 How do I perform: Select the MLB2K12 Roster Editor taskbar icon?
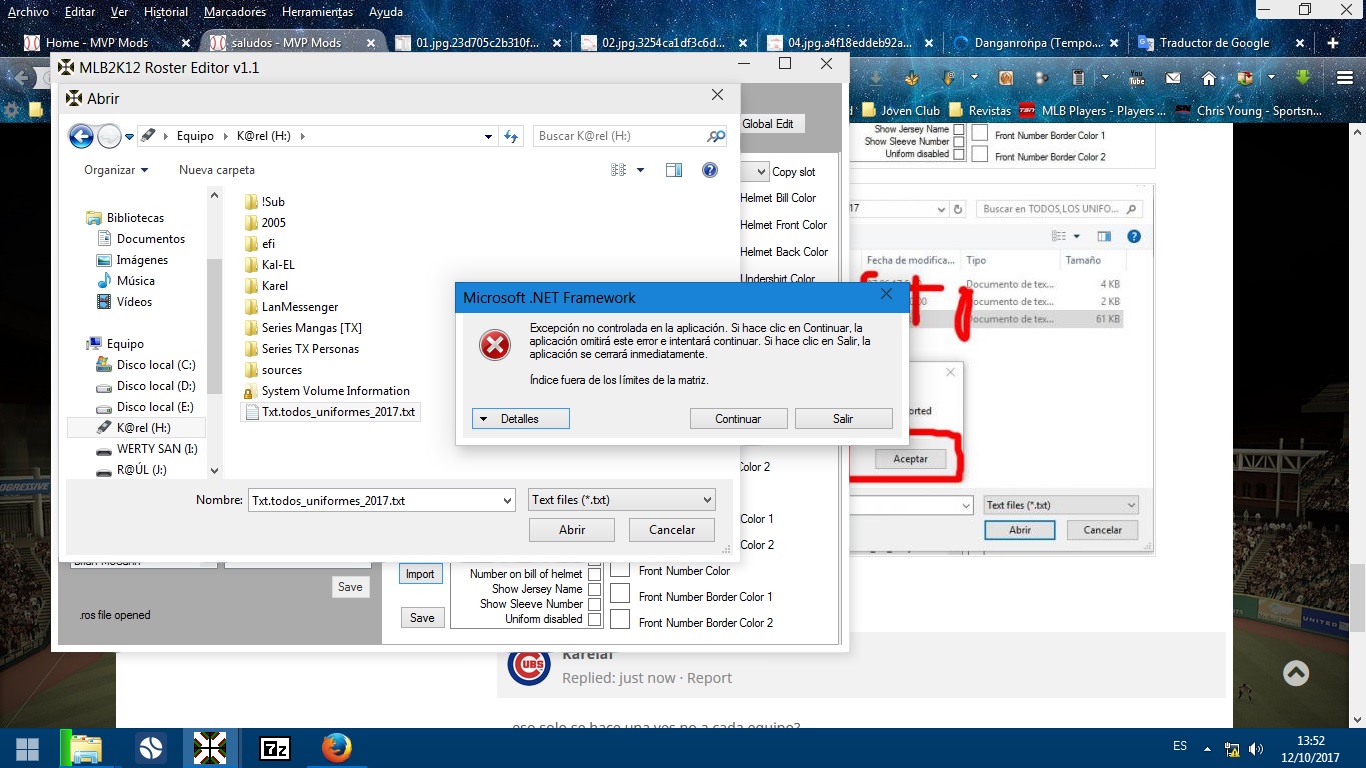click(x=210, y=748)
